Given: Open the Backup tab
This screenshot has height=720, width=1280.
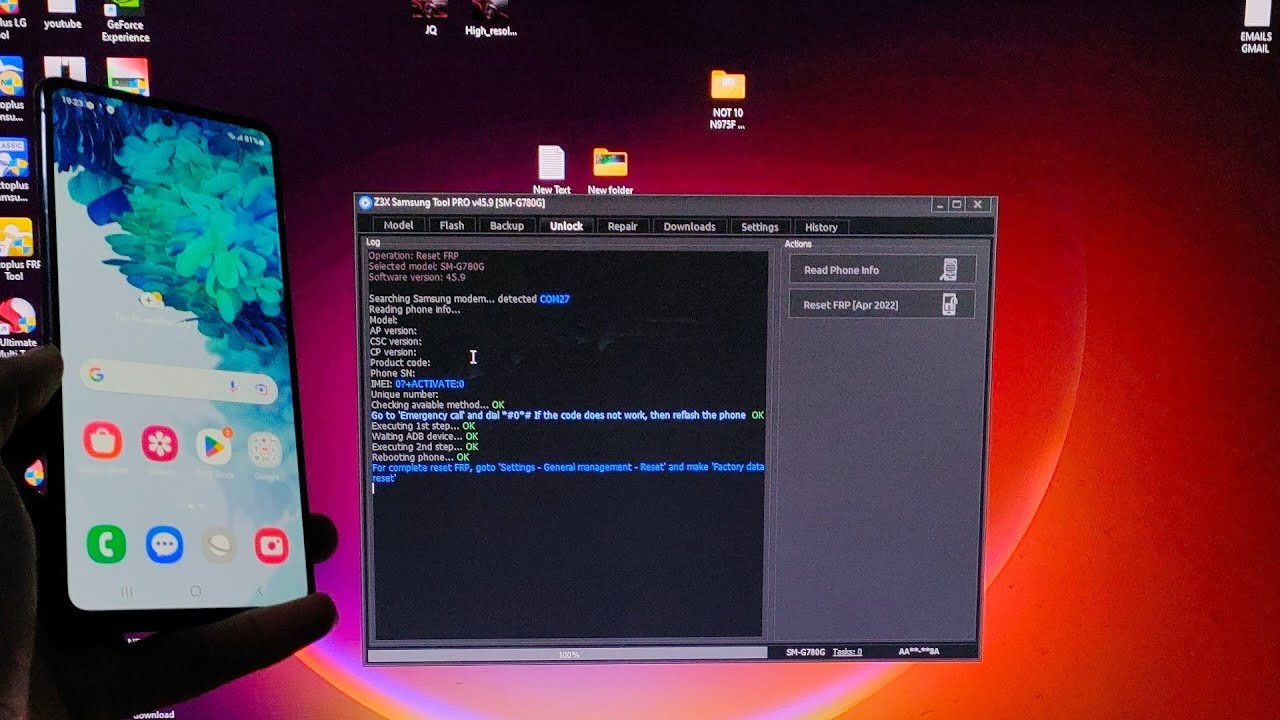Looking at the screenshot, I should (x=507, y=226).
